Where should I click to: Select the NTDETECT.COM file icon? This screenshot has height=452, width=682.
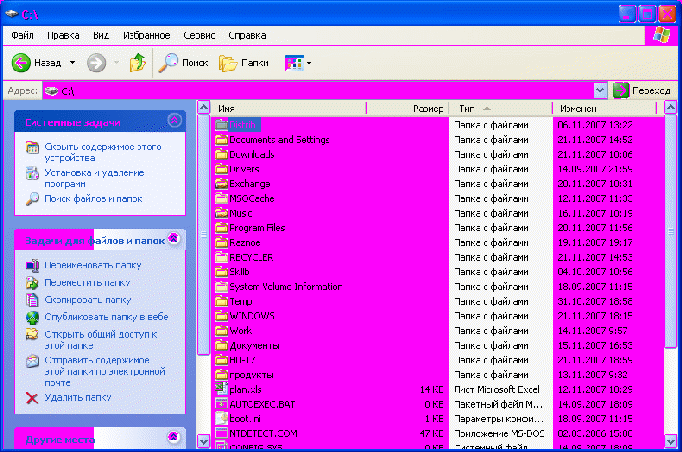(x=221, y=433)
